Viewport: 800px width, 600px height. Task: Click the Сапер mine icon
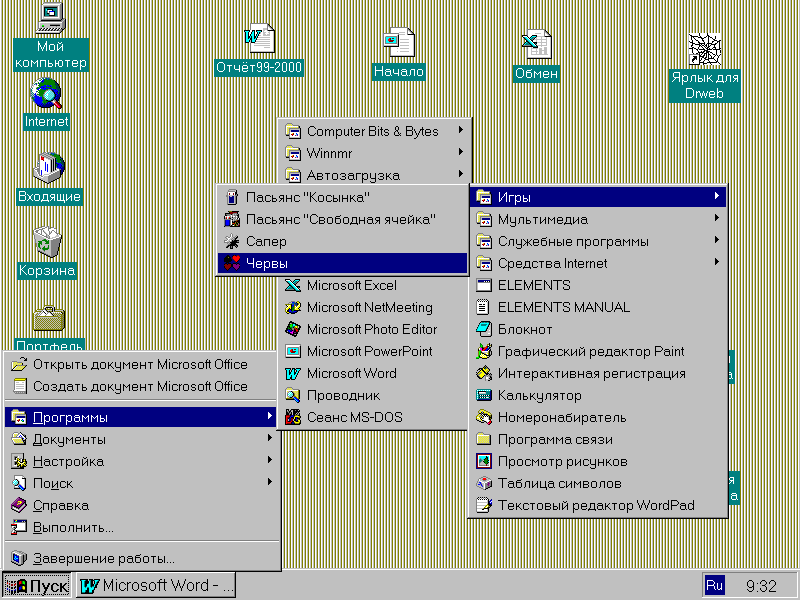232,241
